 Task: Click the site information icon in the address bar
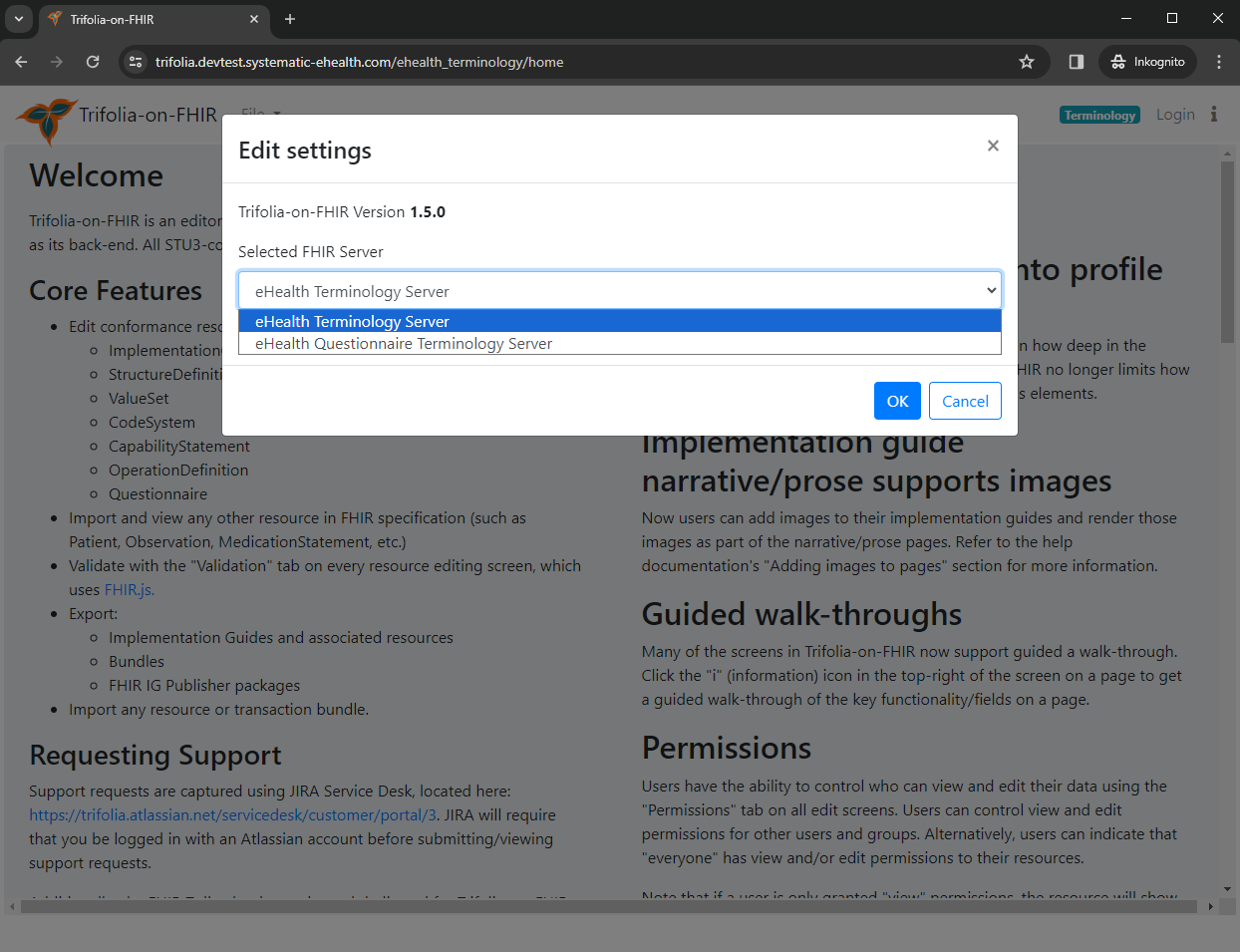(135, 61)
